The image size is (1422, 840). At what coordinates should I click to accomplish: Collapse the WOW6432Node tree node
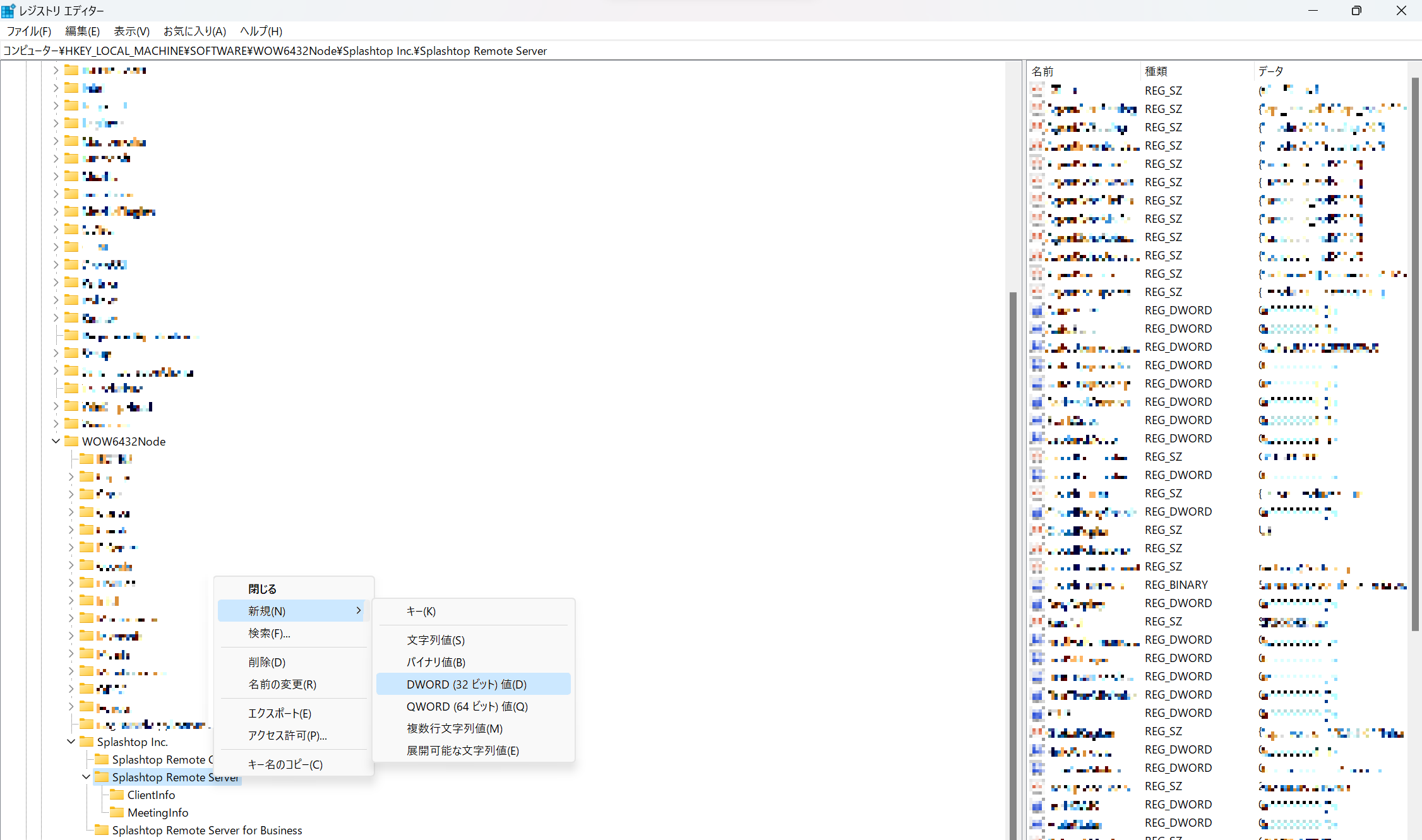tap(56, 441)
